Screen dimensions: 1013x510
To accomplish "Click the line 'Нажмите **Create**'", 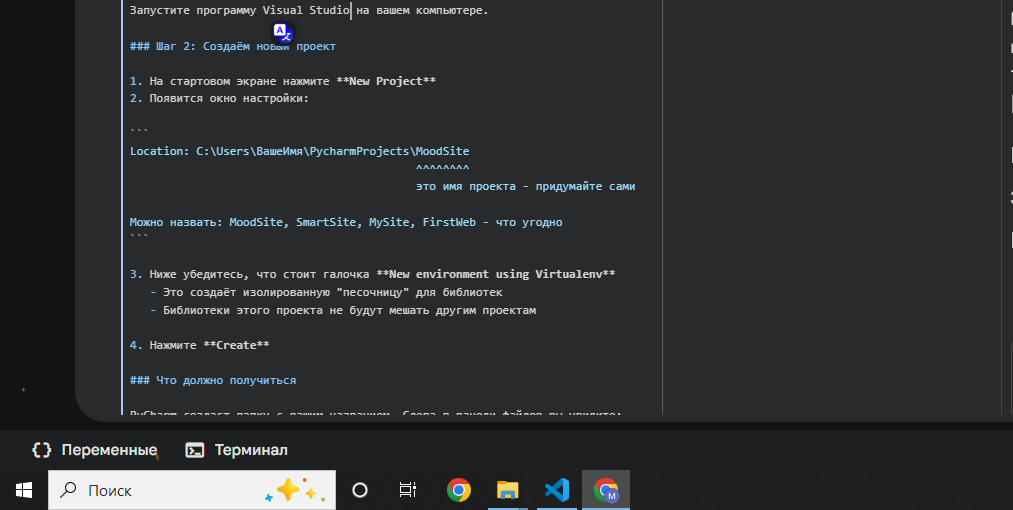I will [x=200, y=345].
